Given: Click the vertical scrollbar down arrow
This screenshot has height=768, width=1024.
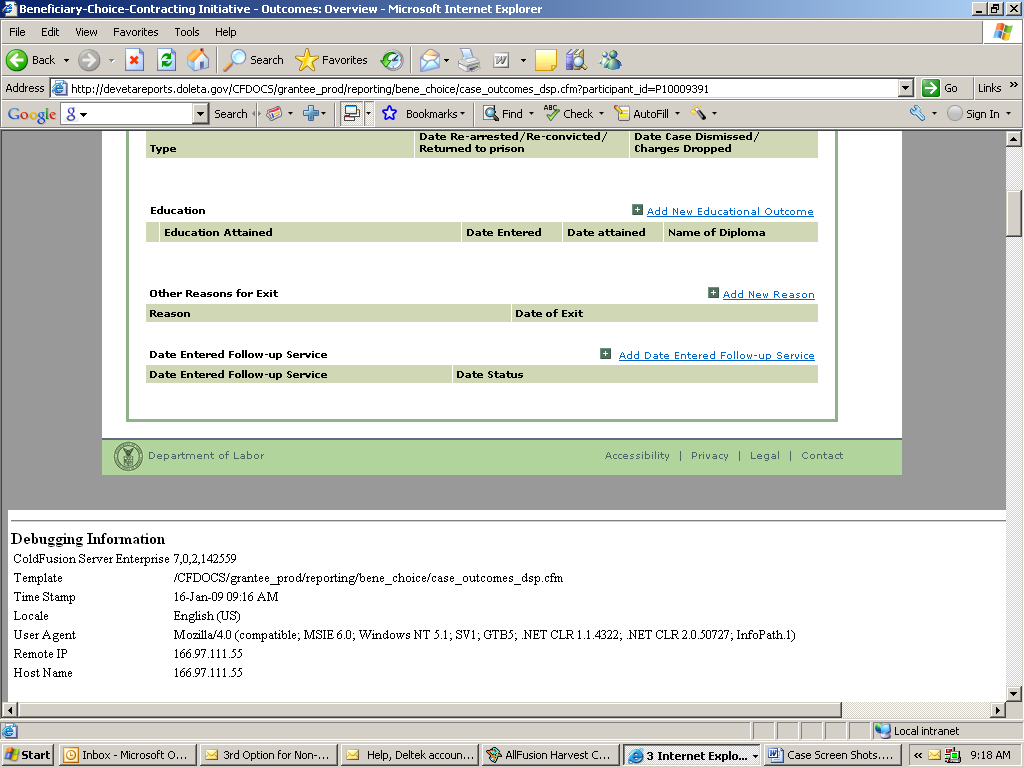Looking at the screenshot, I should coord(1013,692).
